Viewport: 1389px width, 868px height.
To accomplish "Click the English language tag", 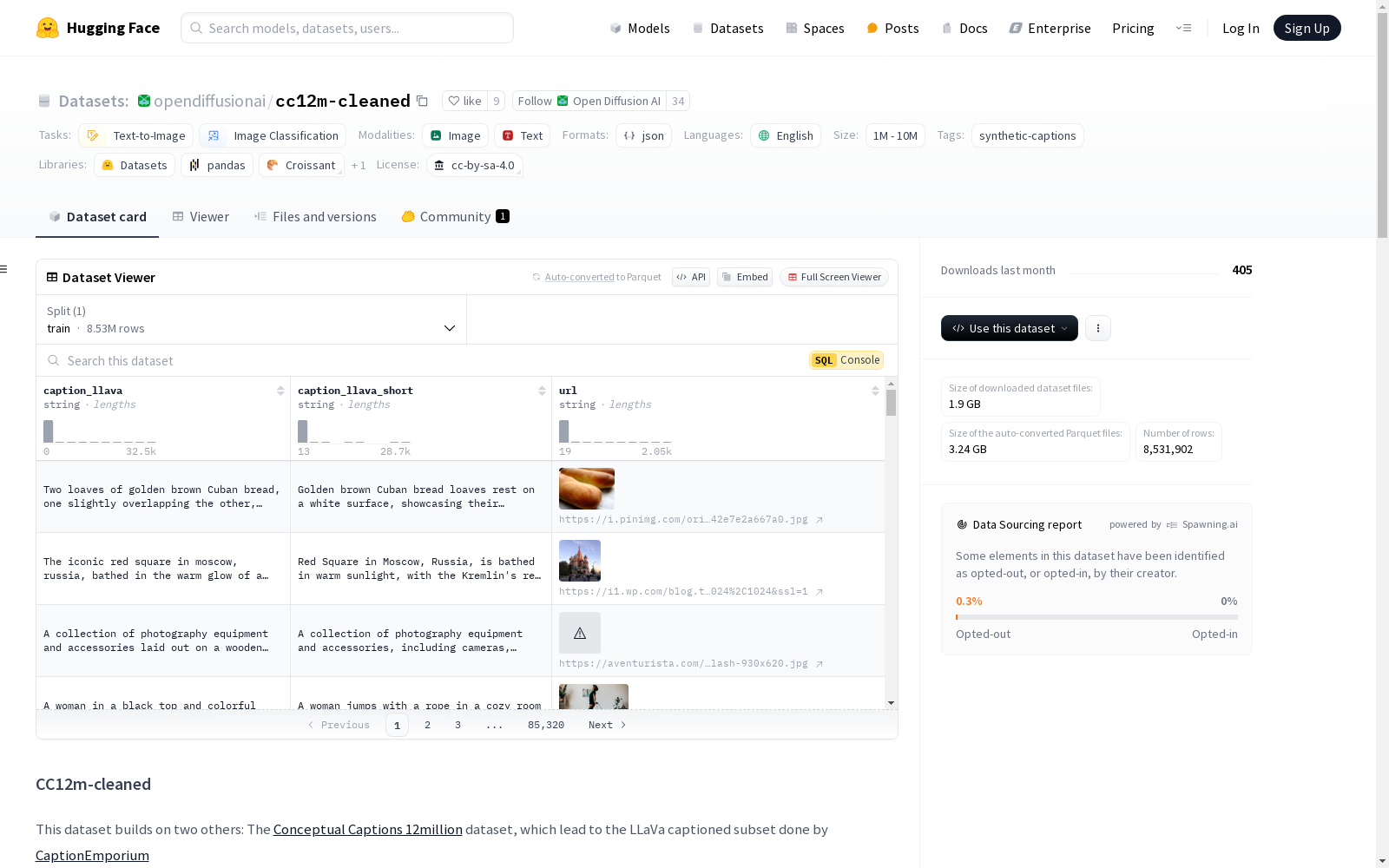I will click(786, 135).
